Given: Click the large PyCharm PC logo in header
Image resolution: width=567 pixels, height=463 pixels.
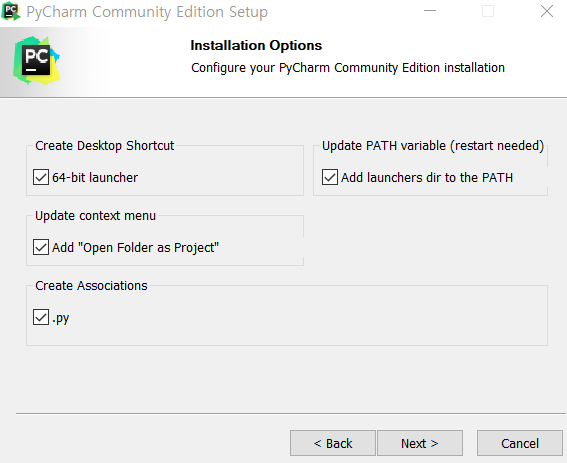Looking at the screenshot, I should pyautogui.click(x=36, y=60).
